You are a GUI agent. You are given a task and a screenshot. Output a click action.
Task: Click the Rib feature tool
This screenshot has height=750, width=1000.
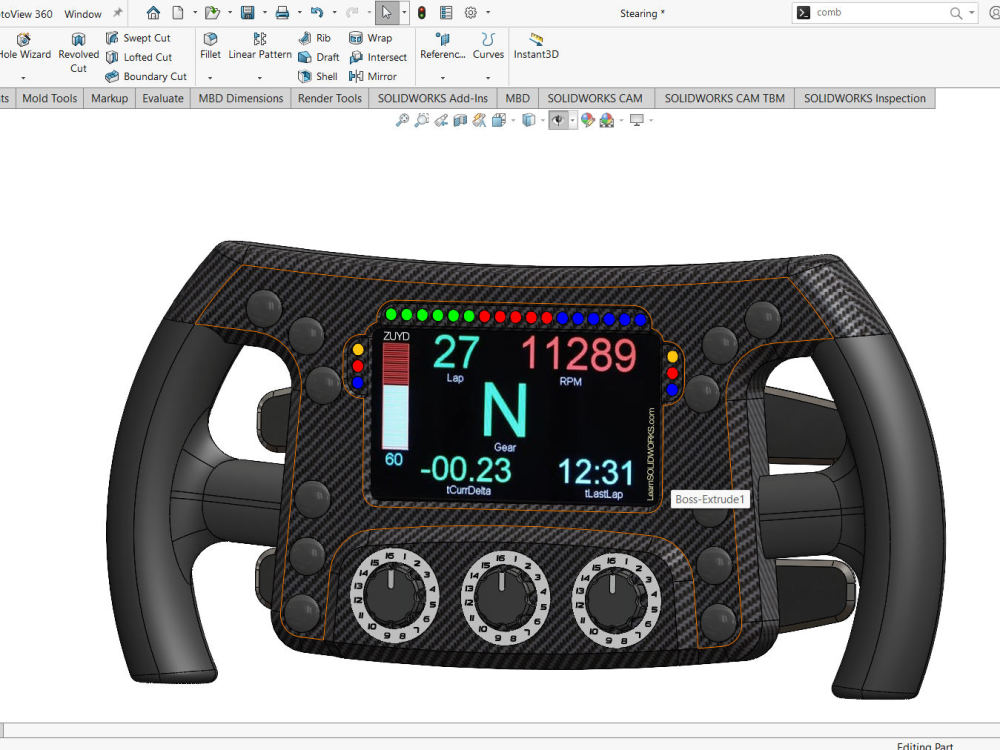314,38
